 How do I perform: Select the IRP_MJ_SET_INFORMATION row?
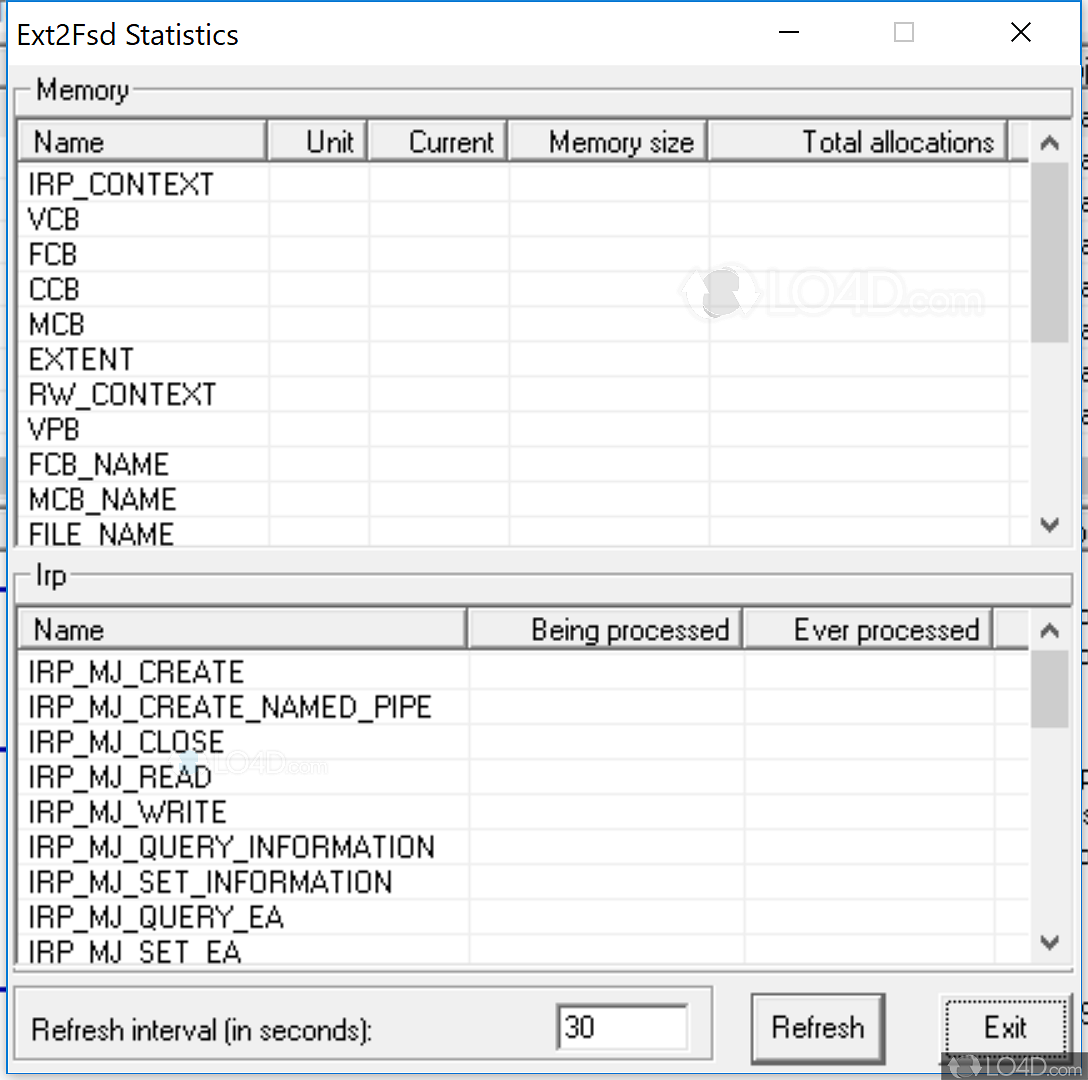[x=524, y=882]
